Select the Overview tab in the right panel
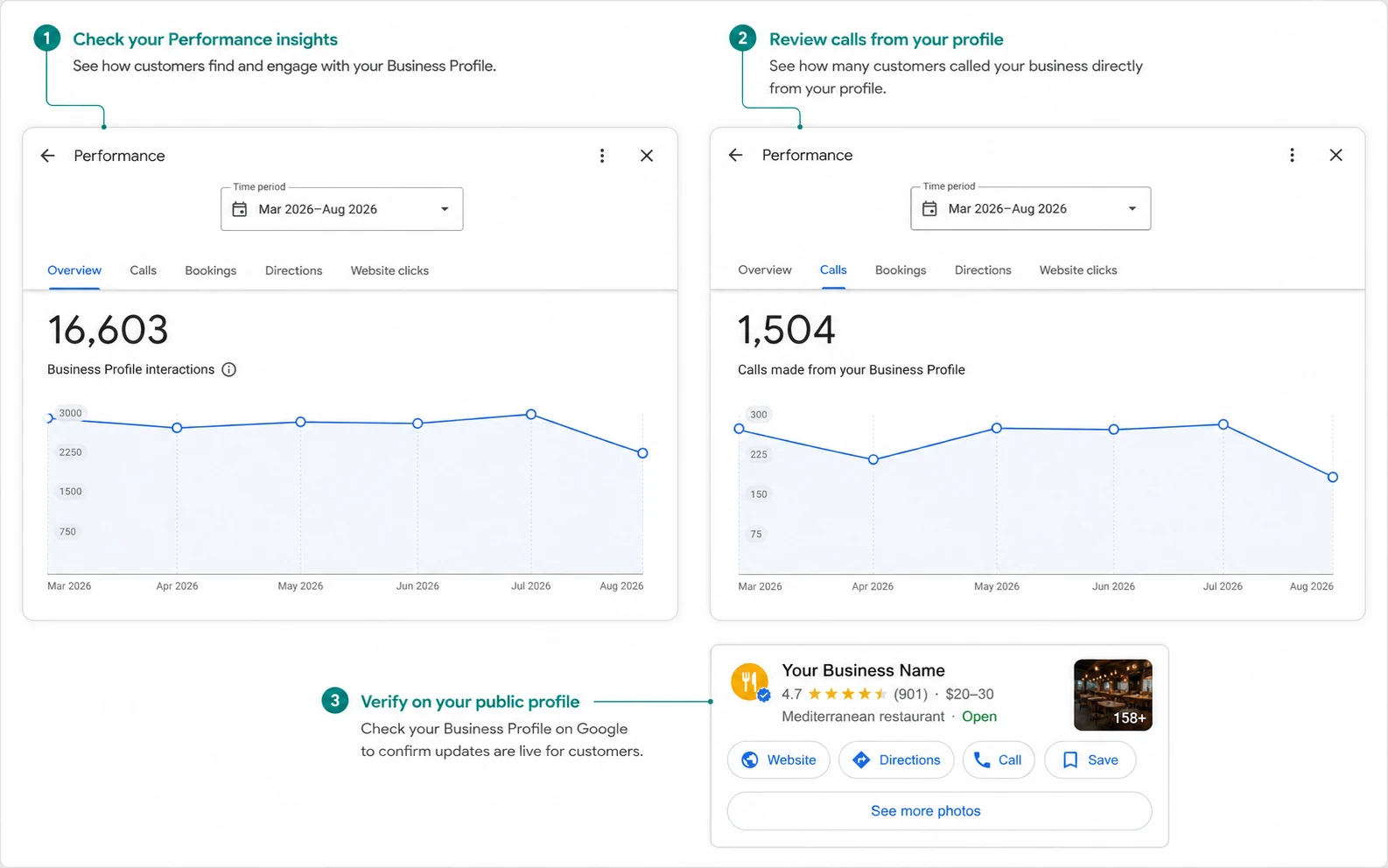 765,269
